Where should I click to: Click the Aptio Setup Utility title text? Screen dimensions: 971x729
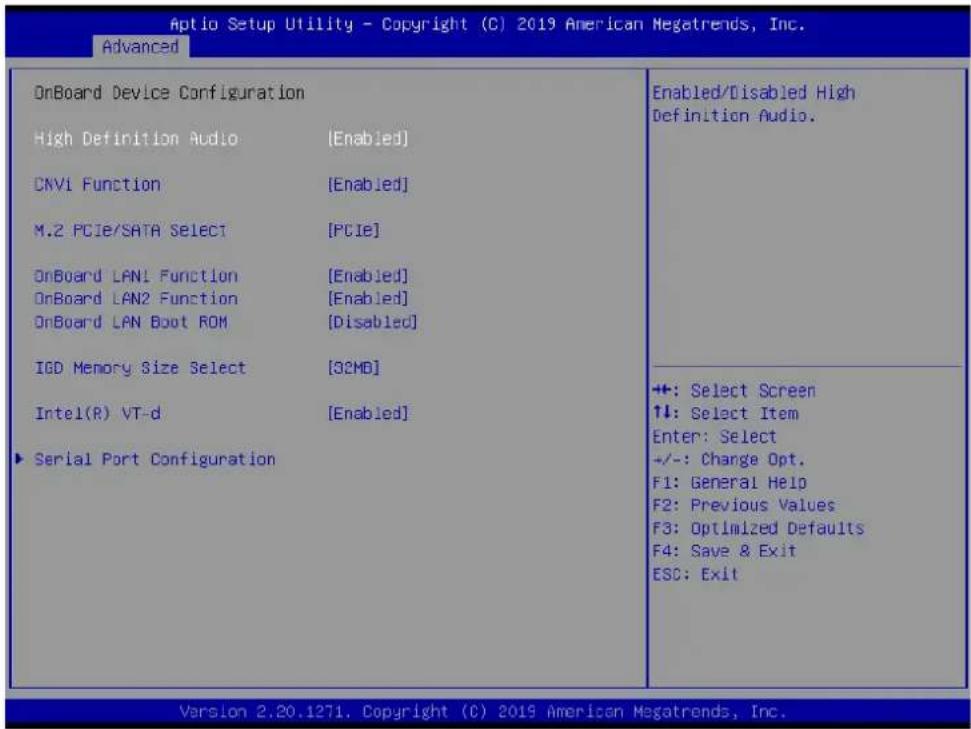[x=487, y=24]
